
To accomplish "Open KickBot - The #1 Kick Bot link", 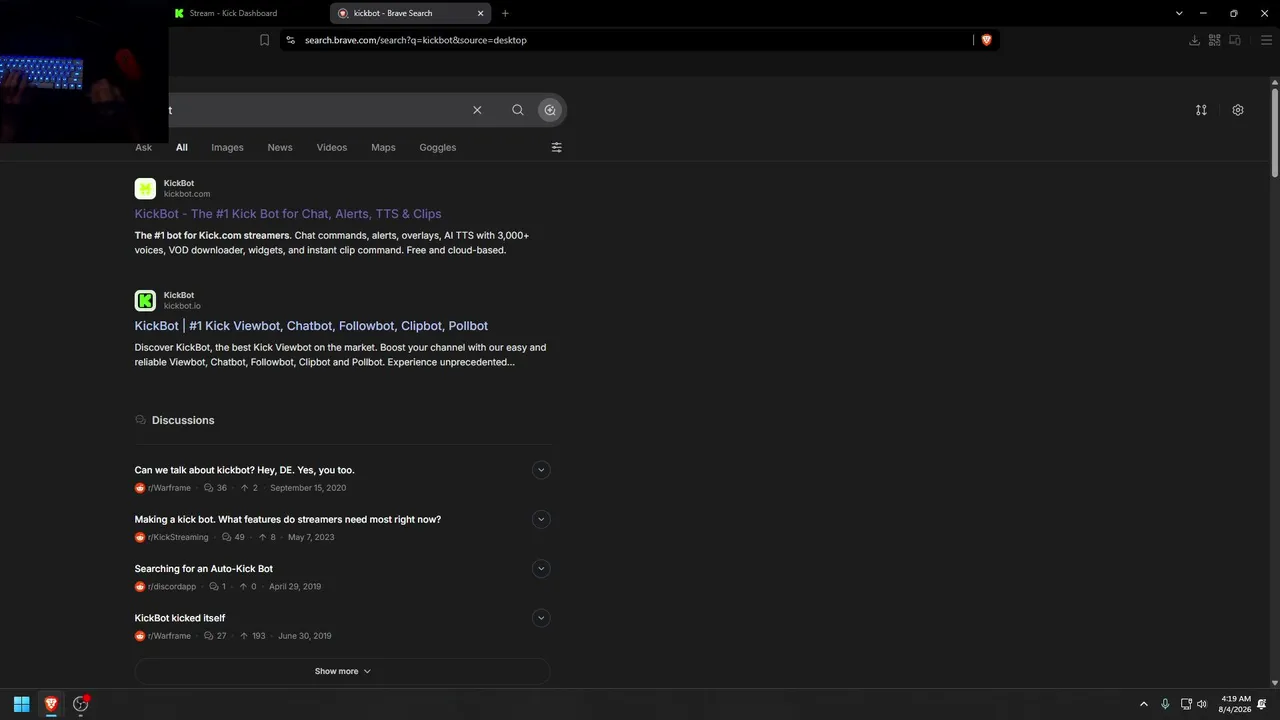I will 288,214.
